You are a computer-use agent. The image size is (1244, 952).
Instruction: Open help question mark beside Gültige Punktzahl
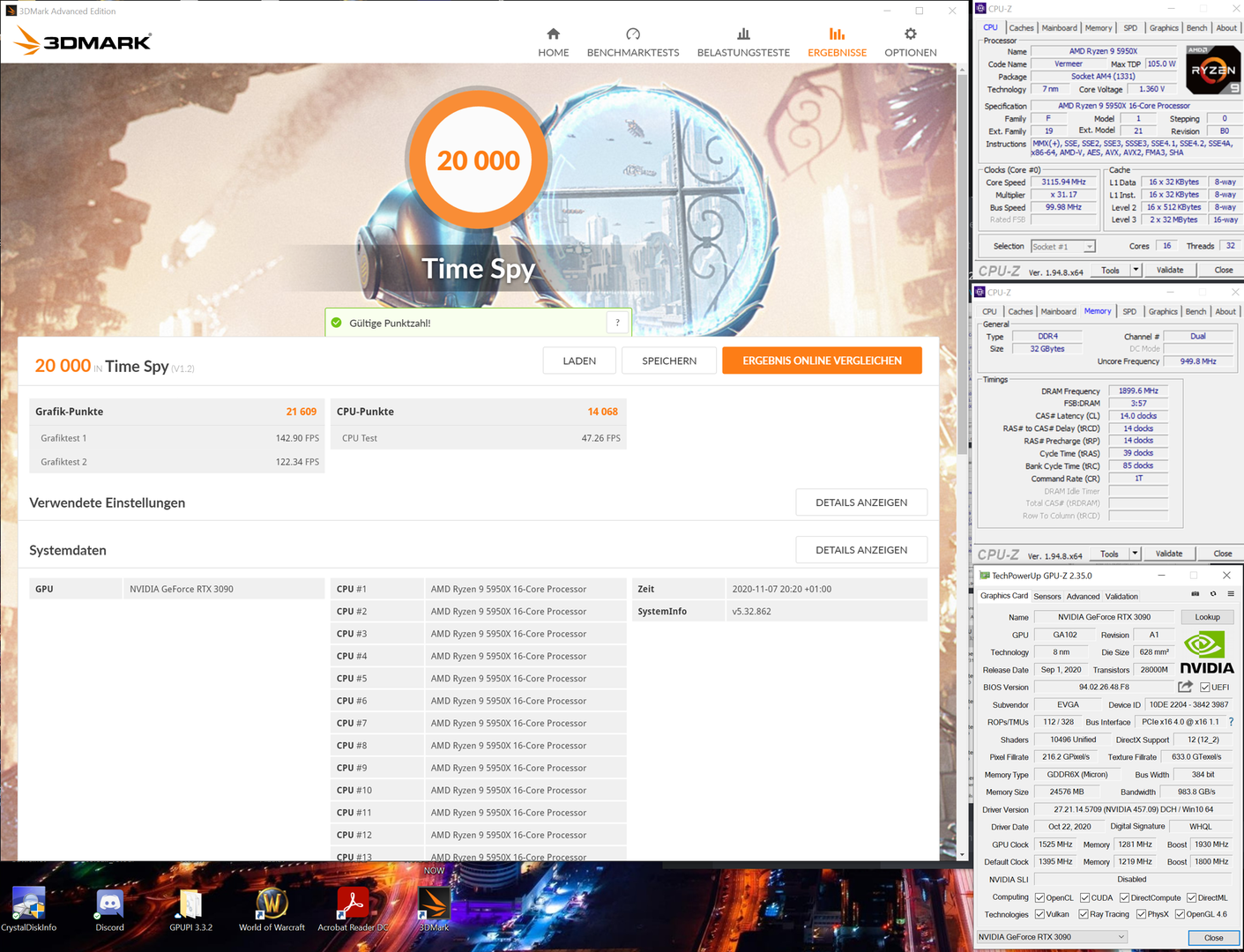pyautogui.click(x=617, y=323)
